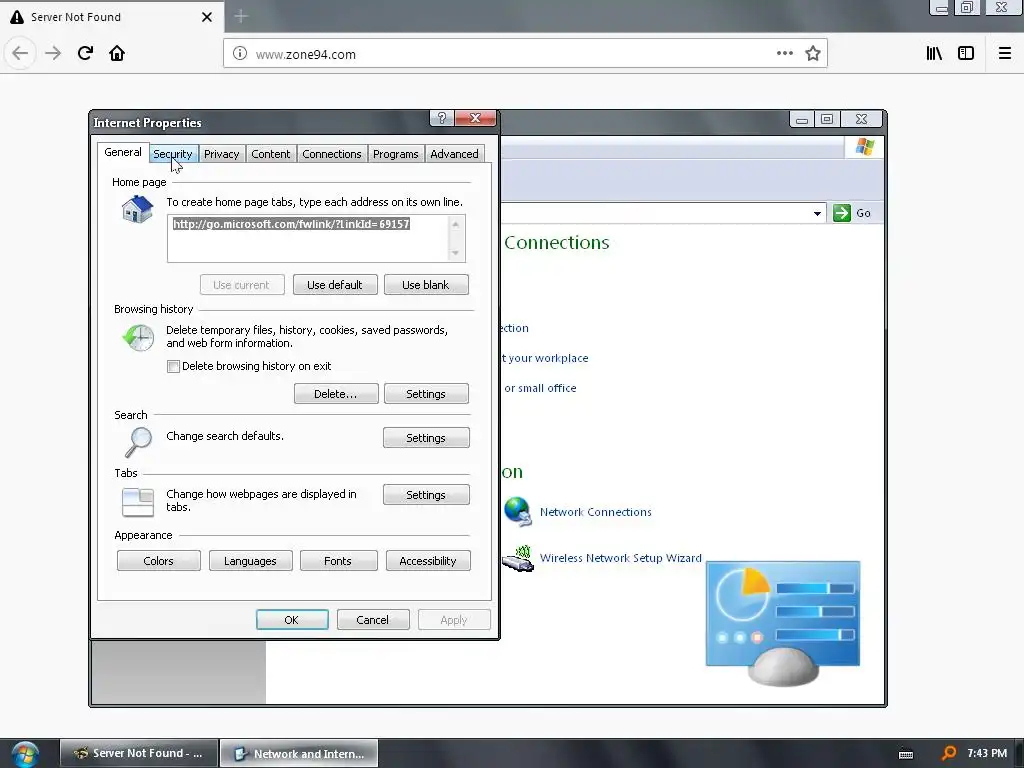The height and width of the screenshot is (768, 1024).
Task: Switch to the Content tab
Action: click(x=270, y=154)
